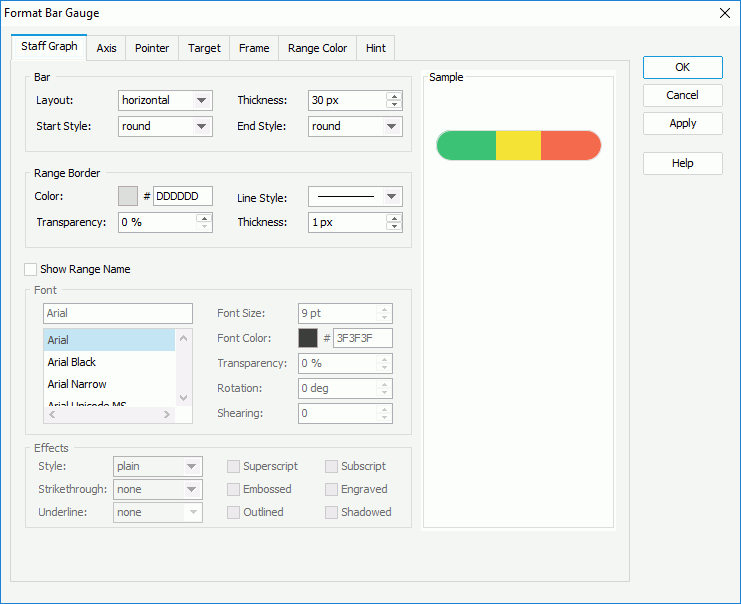Switch to the Axis tab
The image size is (741, 604).
[x=106, y=48]
